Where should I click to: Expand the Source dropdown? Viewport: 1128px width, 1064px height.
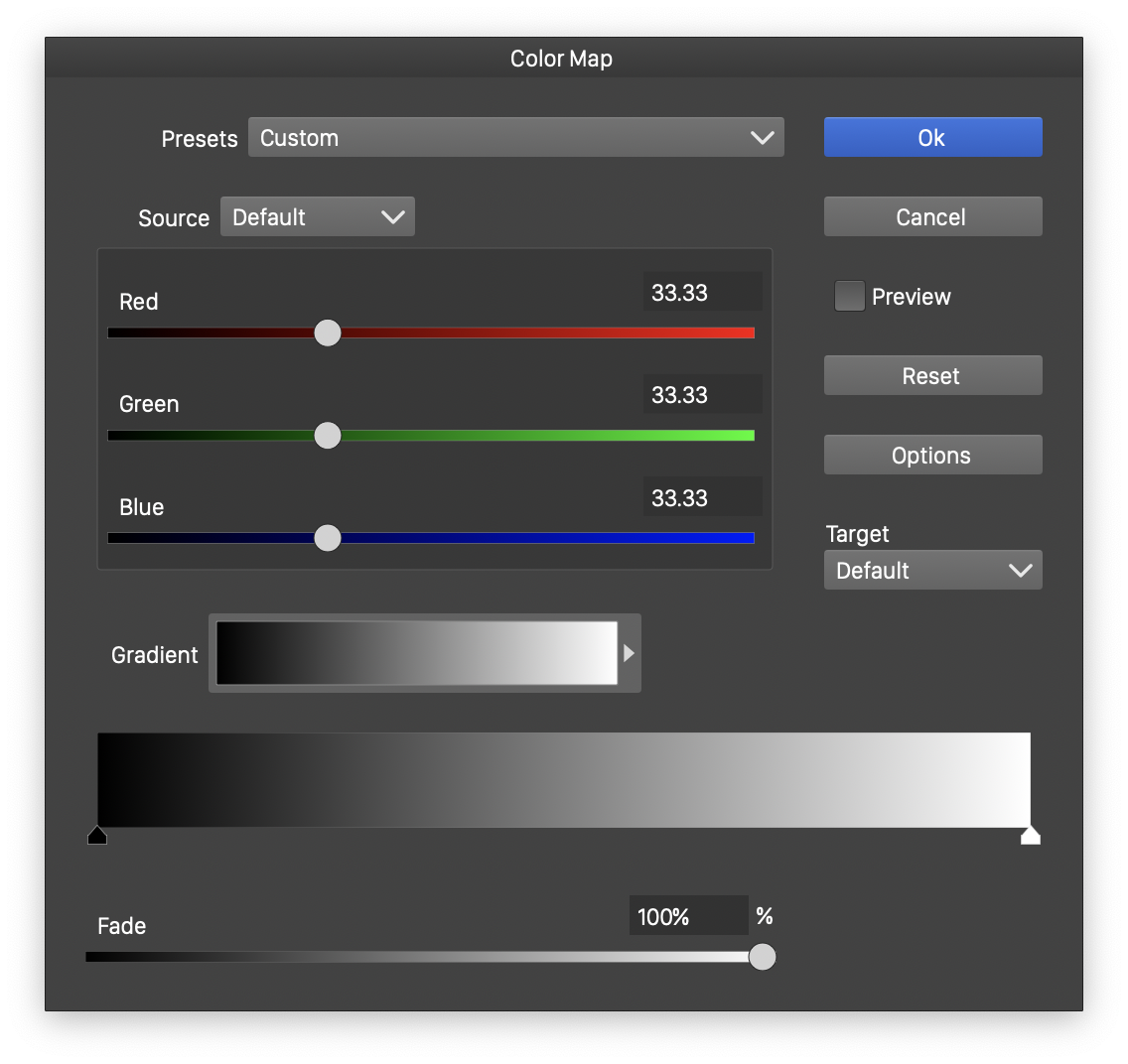(x=317, y=217)
